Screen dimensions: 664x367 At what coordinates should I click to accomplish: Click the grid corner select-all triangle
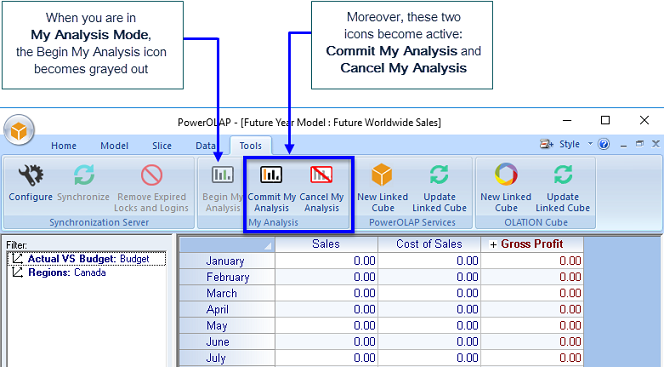point(268,246)
